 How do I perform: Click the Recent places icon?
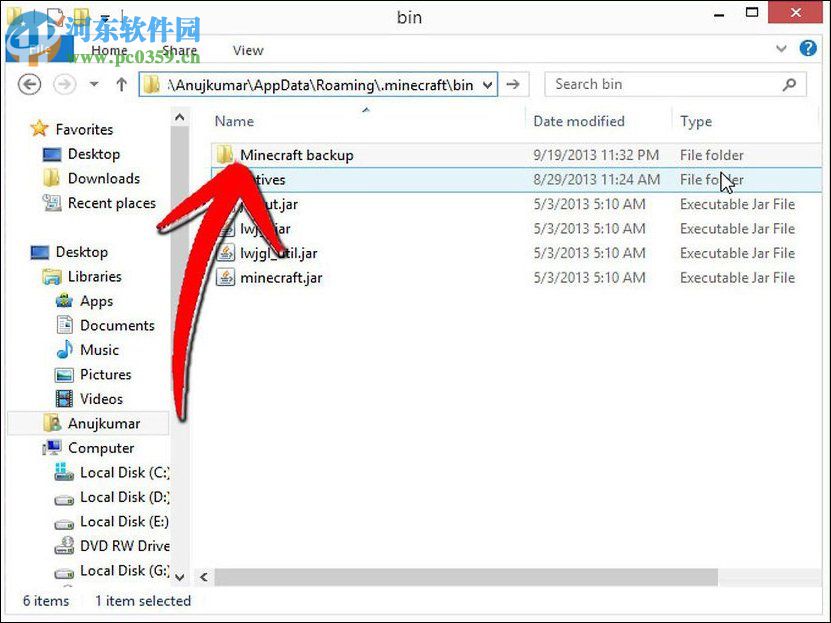pos(51,202)
